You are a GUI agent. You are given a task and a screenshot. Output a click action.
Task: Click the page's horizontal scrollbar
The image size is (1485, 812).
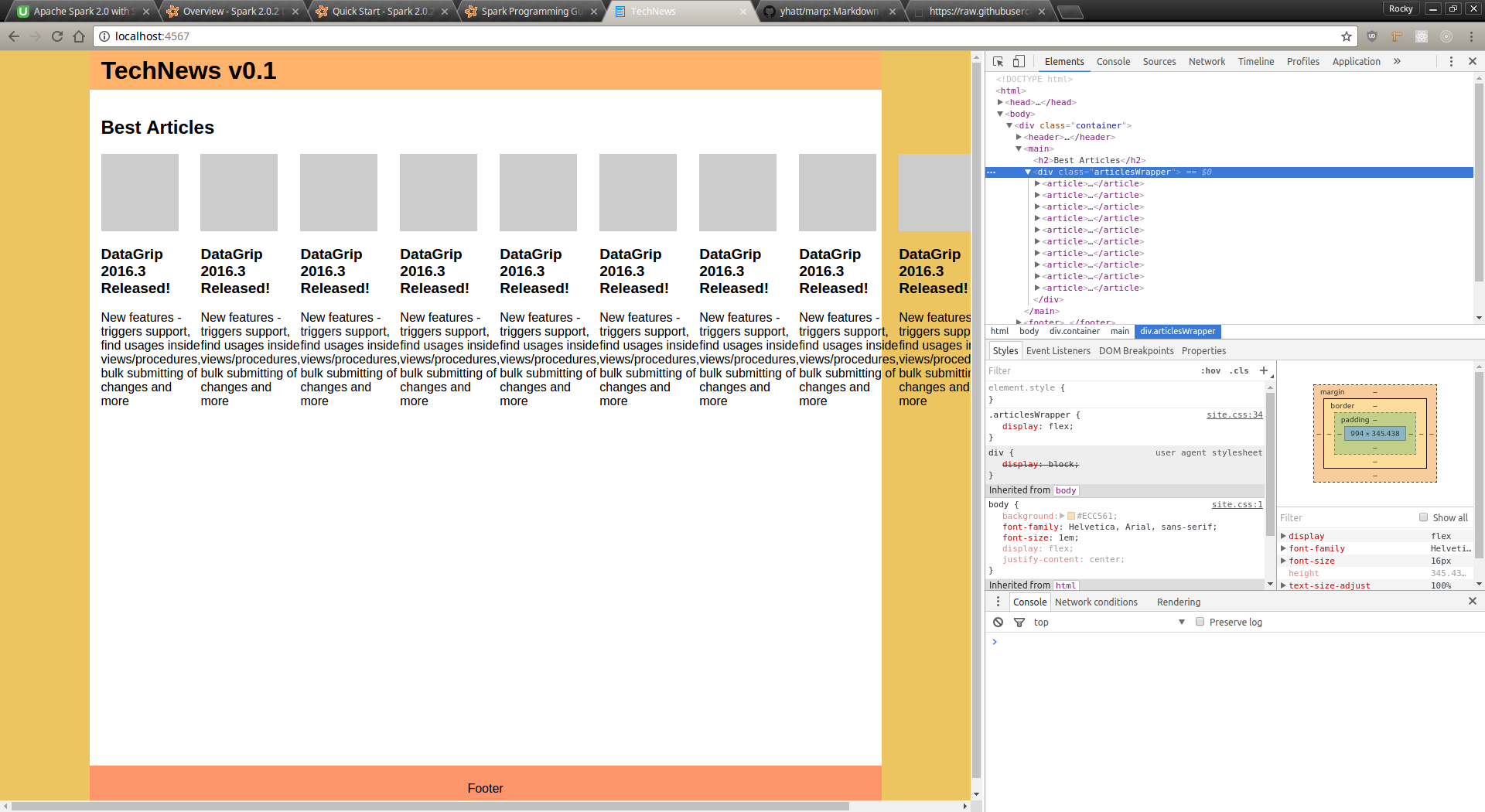(x=430, y=806)
